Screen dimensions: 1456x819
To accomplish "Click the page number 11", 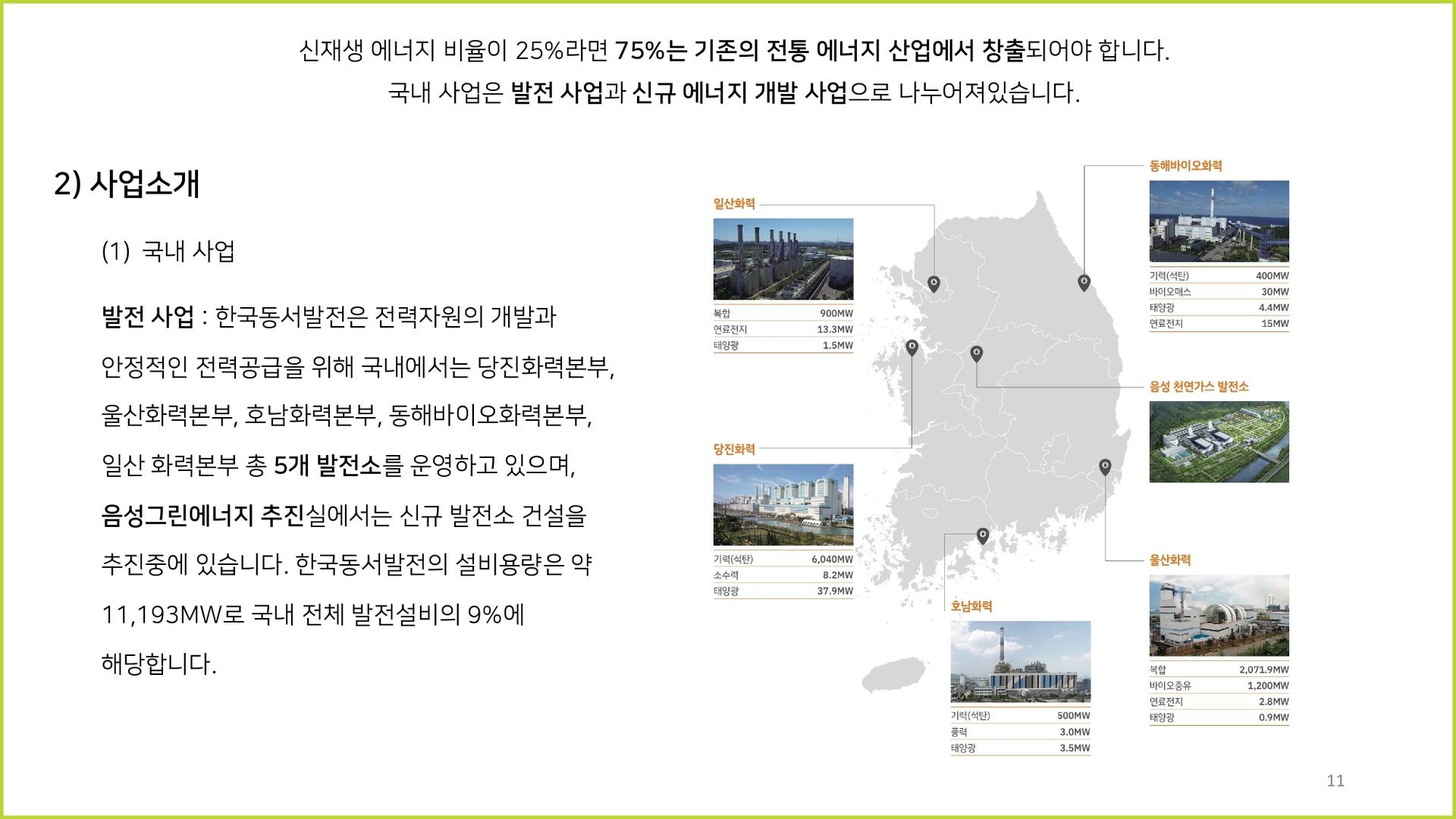I will tap(1335, 780).
